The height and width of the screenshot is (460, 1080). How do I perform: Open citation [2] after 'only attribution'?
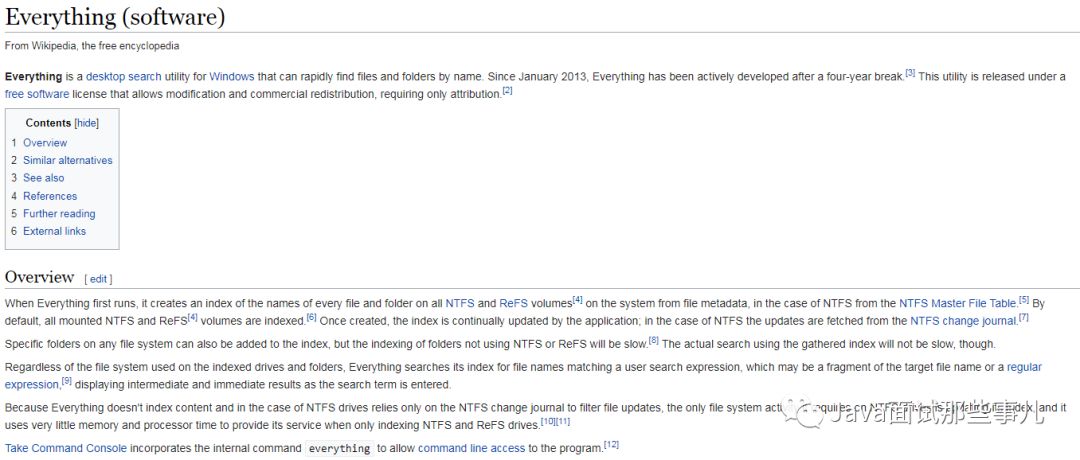click(507, 90)
